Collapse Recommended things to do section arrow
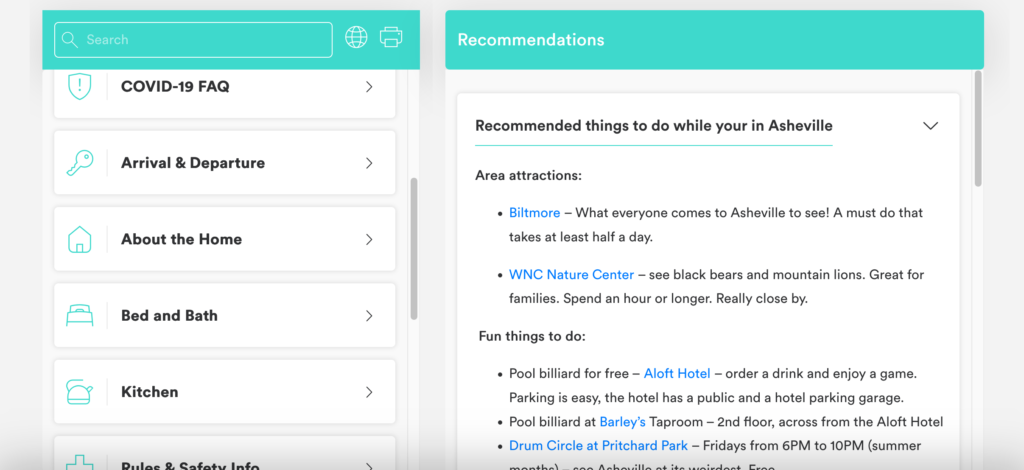The image size is (1024, 470). [931, 125]
